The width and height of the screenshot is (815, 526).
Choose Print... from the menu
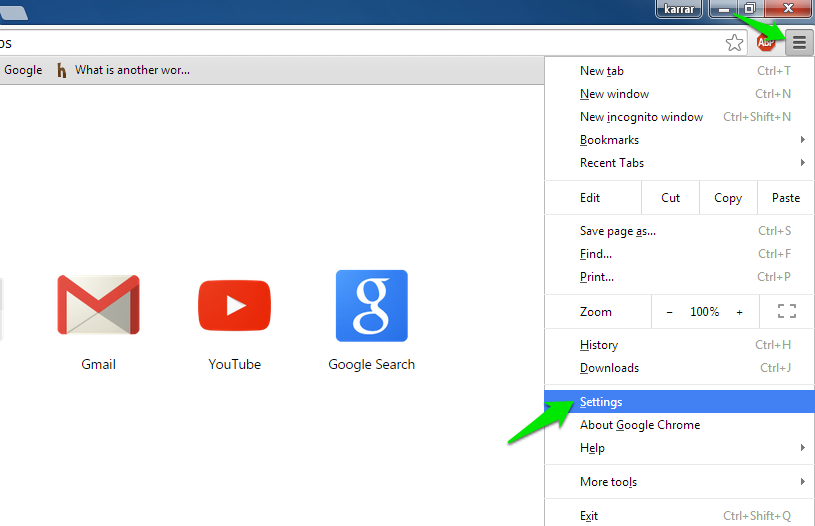pos(679,277)
